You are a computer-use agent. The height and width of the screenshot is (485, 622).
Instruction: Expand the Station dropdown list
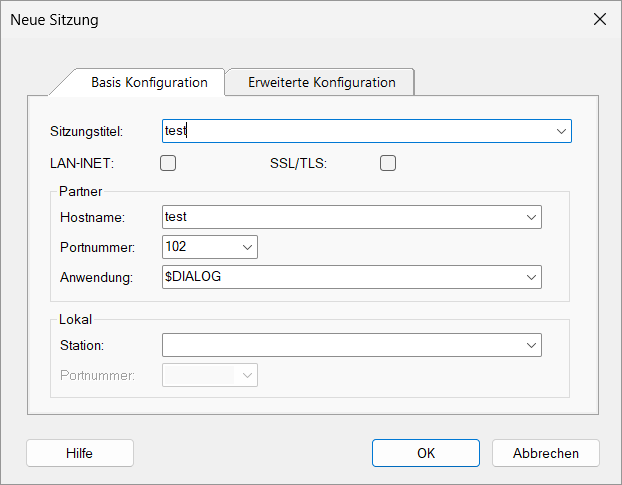530,345
